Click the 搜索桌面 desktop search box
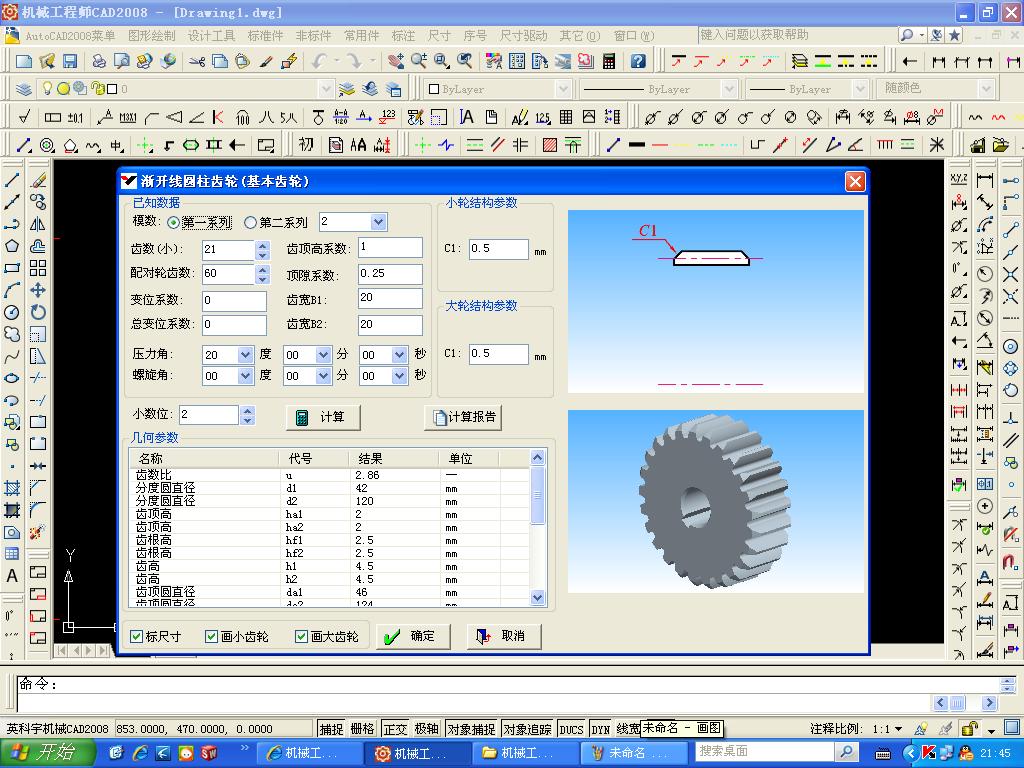Screen dimensions: 1024x768 pos(765,752)
